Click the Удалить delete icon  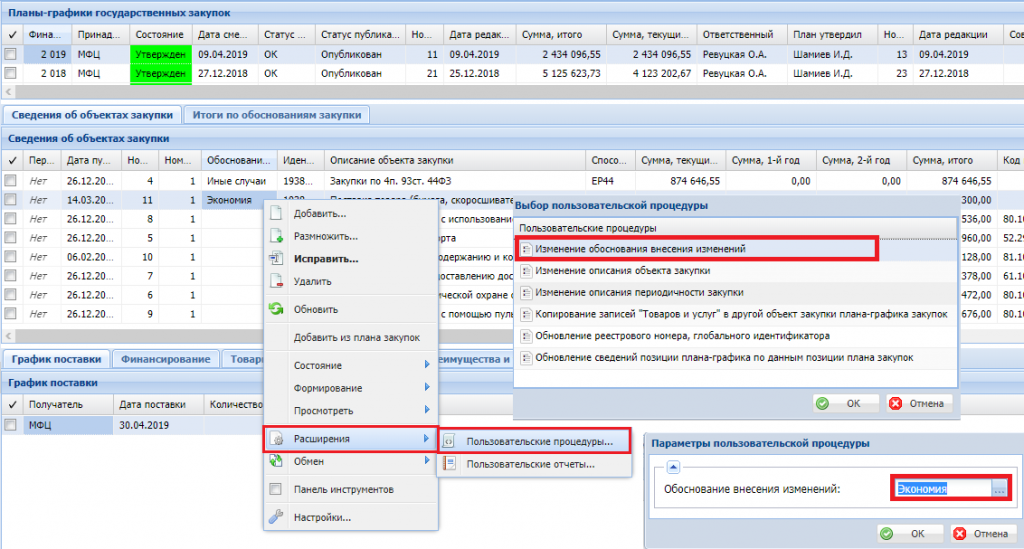point(277,281)
